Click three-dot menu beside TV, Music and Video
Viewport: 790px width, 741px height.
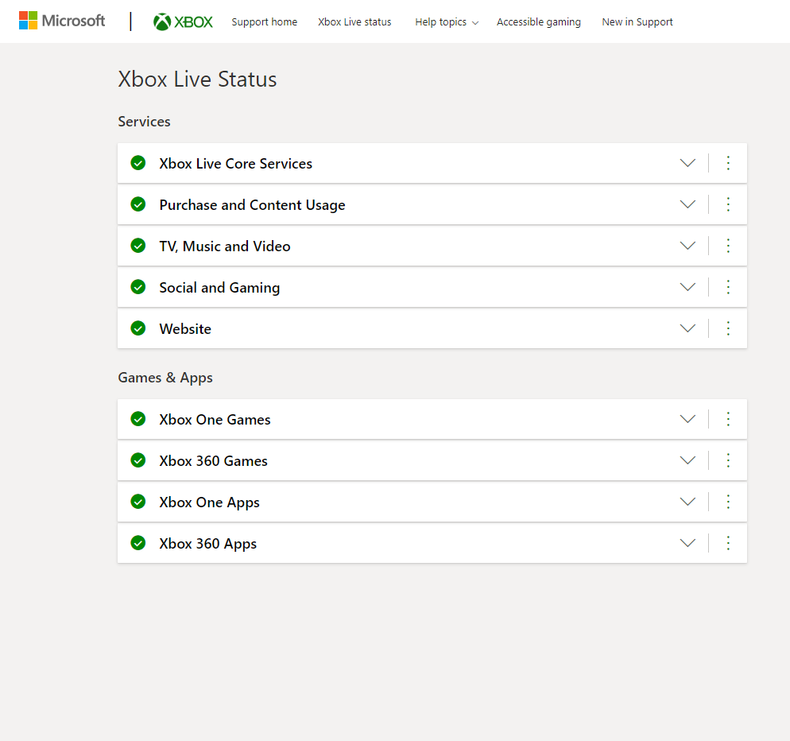pyautogui.click(x=728, y=246)
